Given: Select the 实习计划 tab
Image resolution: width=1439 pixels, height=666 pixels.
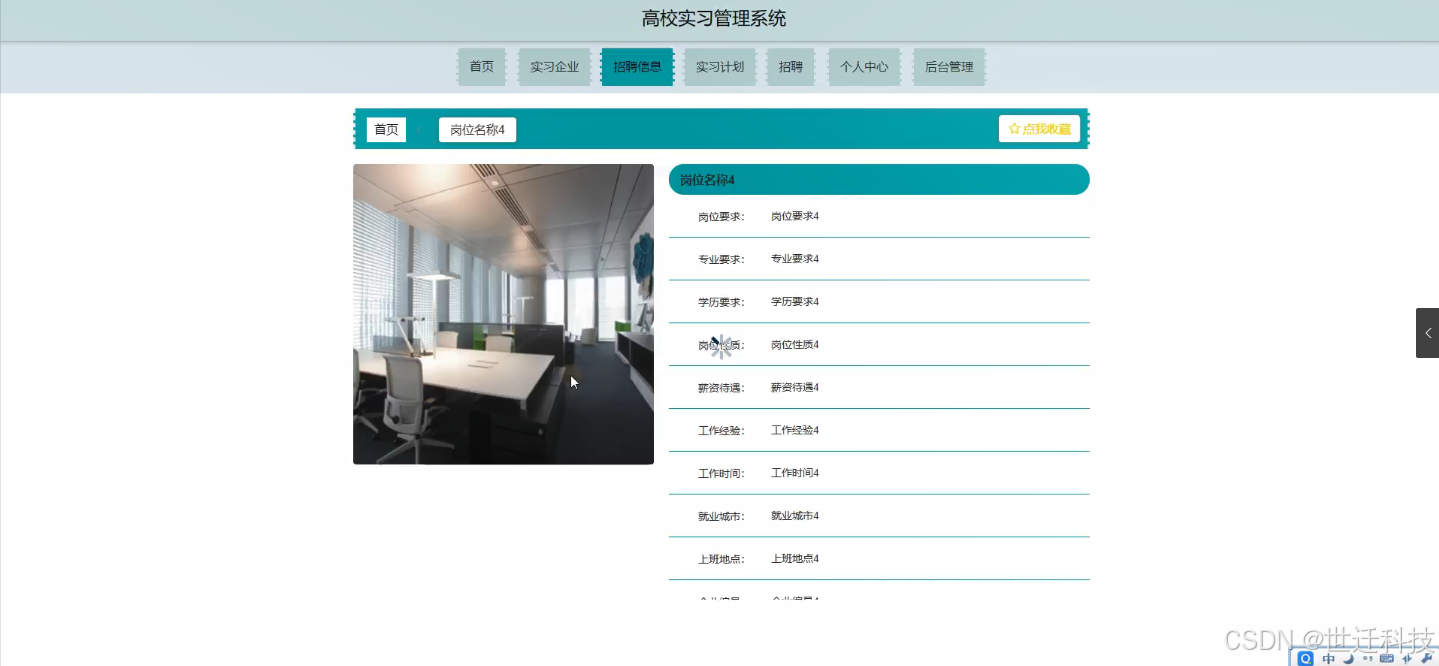Looking at the screenshot, I should point(719,66).
